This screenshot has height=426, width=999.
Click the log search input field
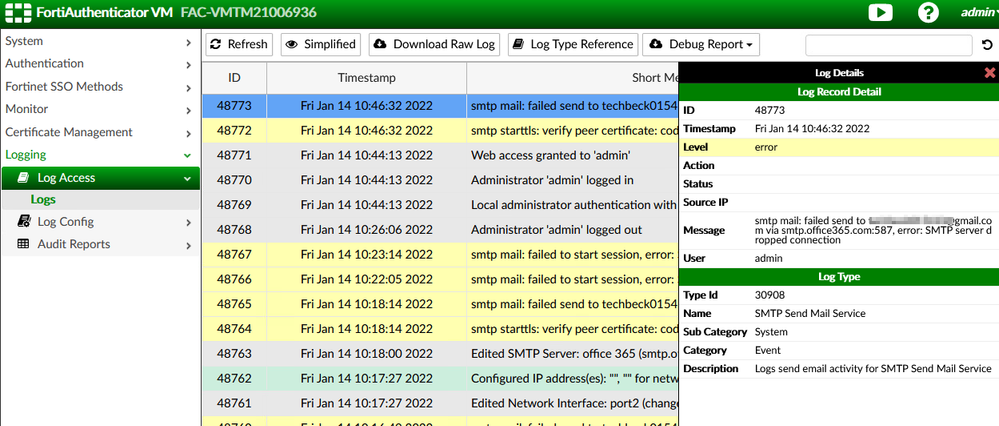click(x=888, y=45)
